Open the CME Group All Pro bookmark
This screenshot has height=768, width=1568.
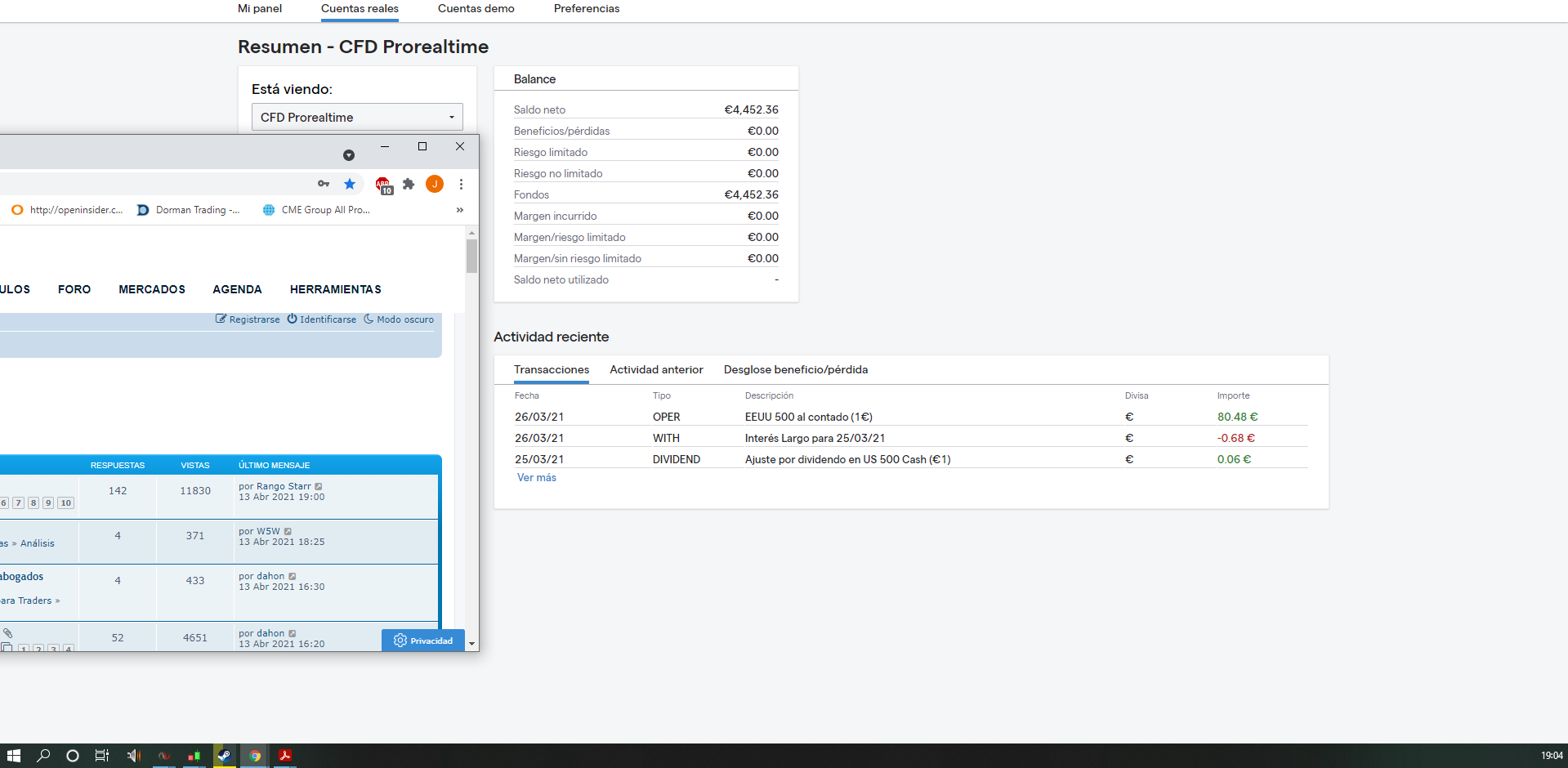[x=316, y=210]
